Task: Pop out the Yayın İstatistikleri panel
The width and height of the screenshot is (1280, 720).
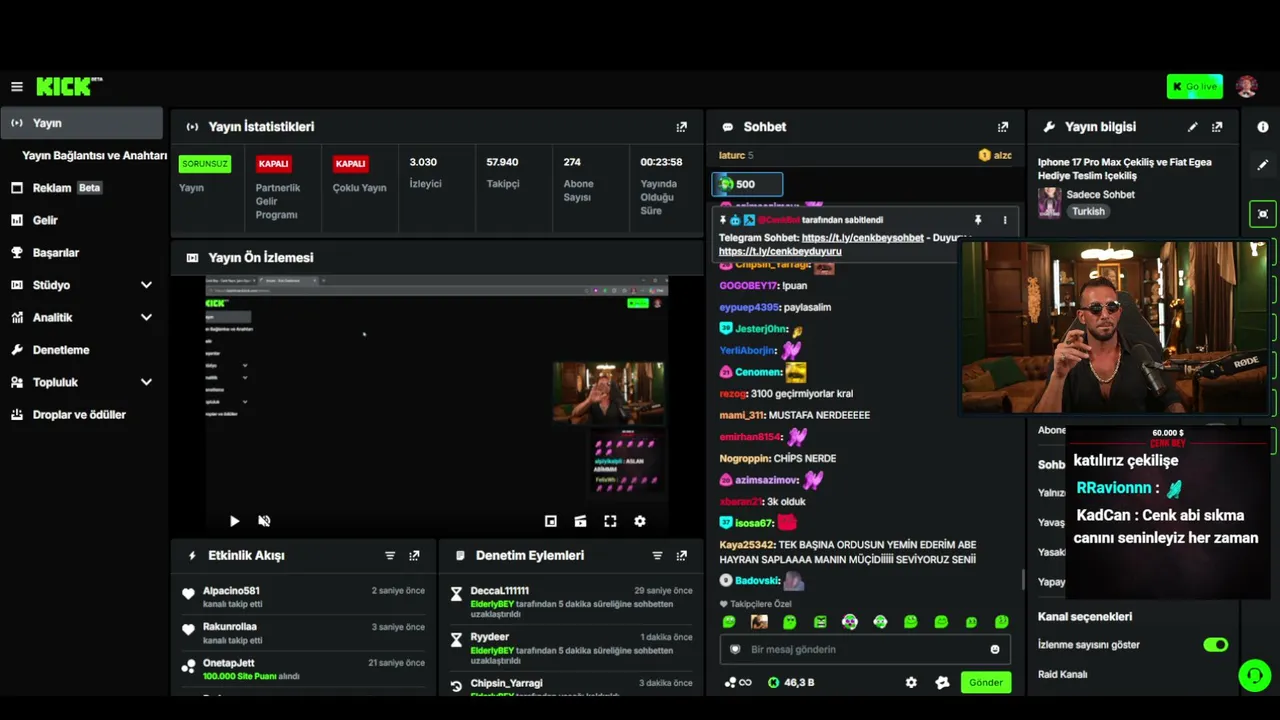Action: click(x=682, y=127)
